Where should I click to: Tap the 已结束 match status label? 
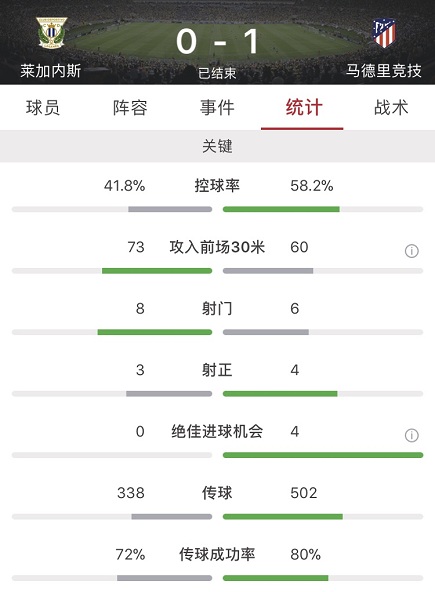click(218, 73)
